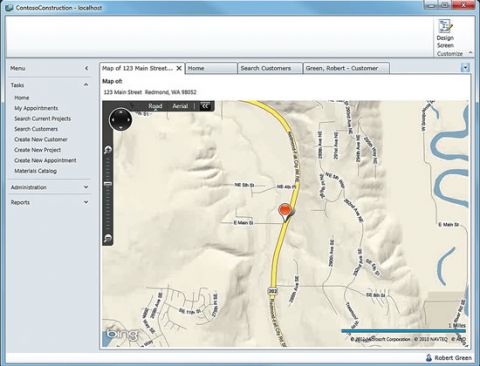Viewport: 480px width, 366px height.
Task: Open My Appointments task link
Action: [x=36, y=108]
